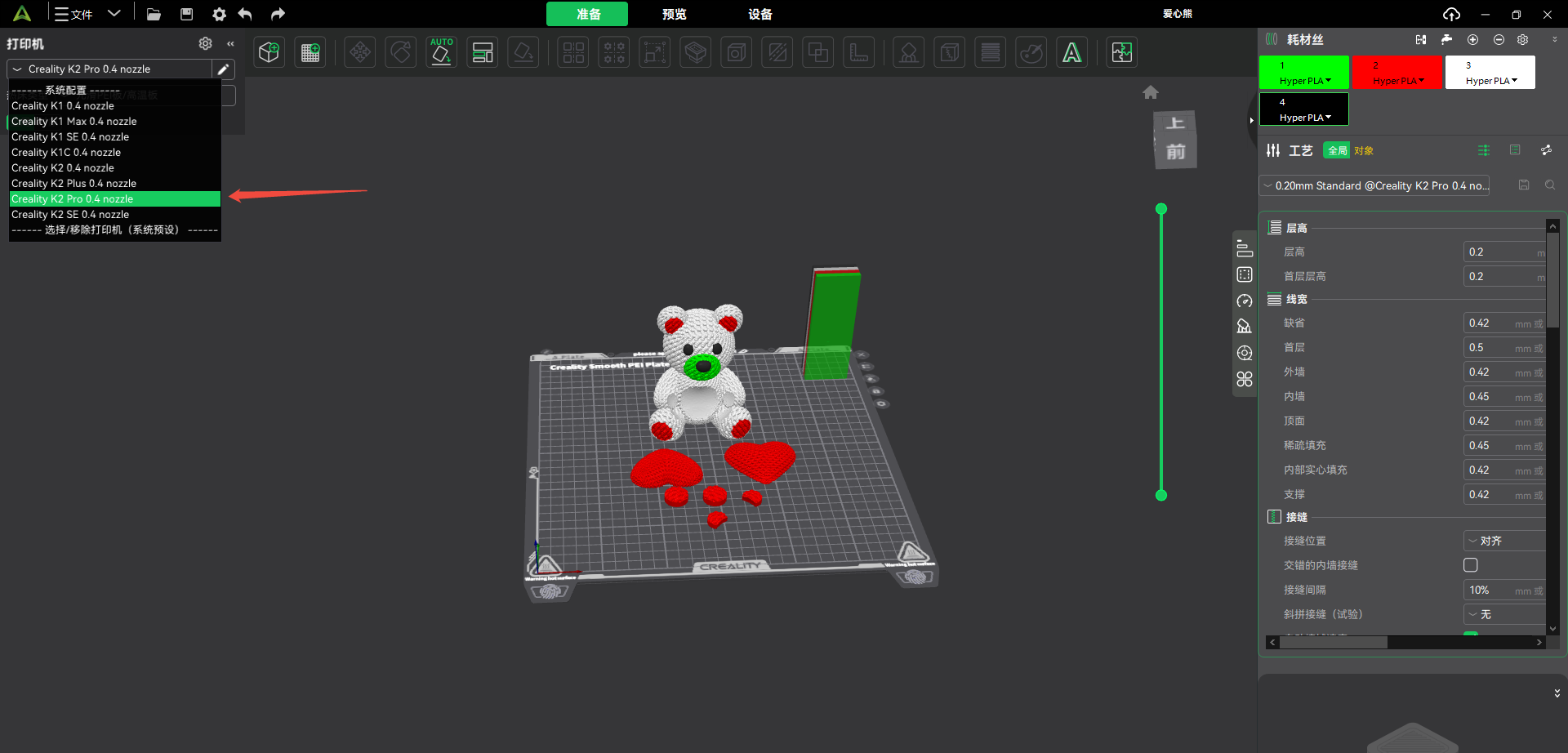Screen dimensions: 1568x753
Task: Open the settings gear in the title bar
Action: coord(219,14)
